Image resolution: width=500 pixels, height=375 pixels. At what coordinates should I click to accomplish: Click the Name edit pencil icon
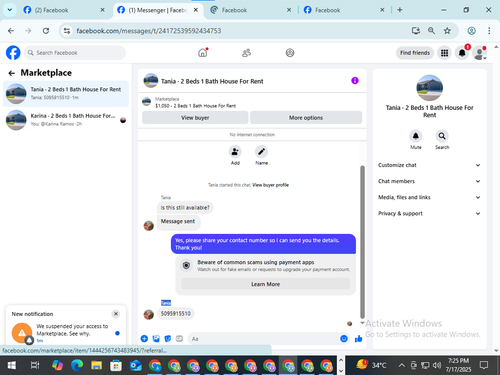coord(261,152)
